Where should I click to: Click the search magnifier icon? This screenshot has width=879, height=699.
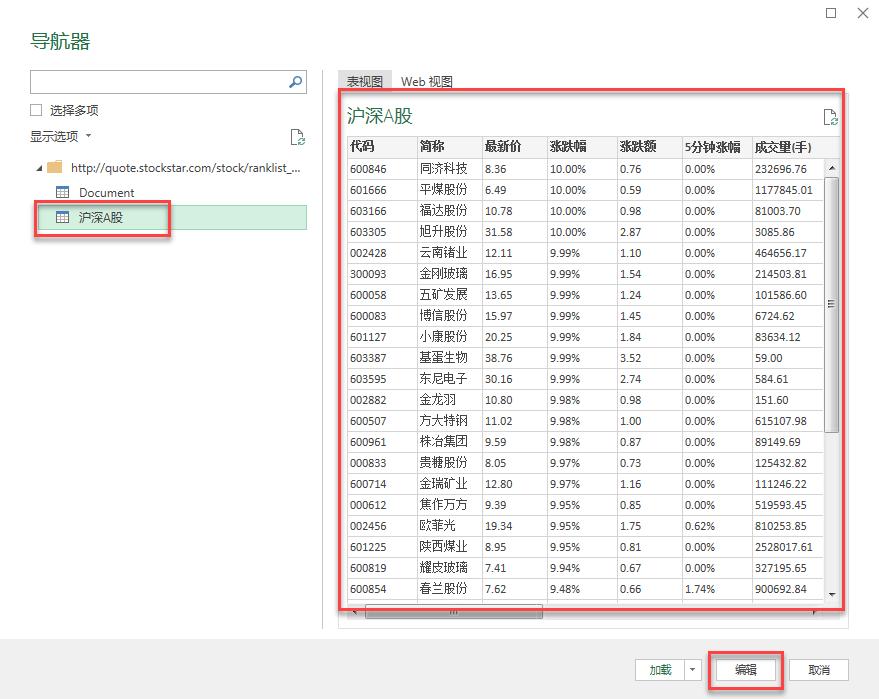(295, 81)
